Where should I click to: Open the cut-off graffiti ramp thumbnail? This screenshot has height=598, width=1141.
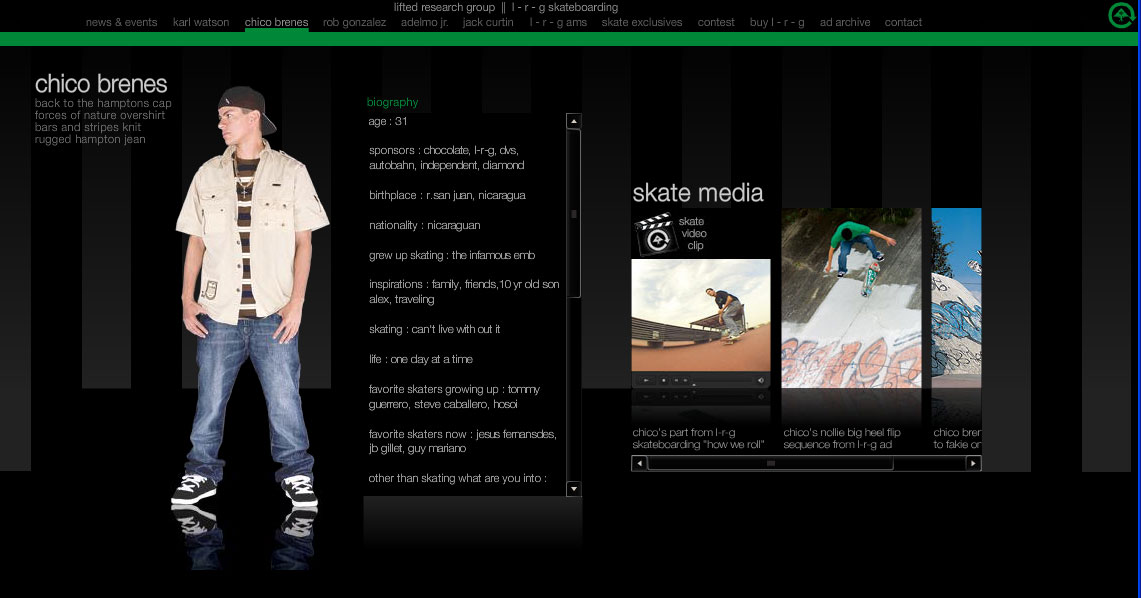956,298
